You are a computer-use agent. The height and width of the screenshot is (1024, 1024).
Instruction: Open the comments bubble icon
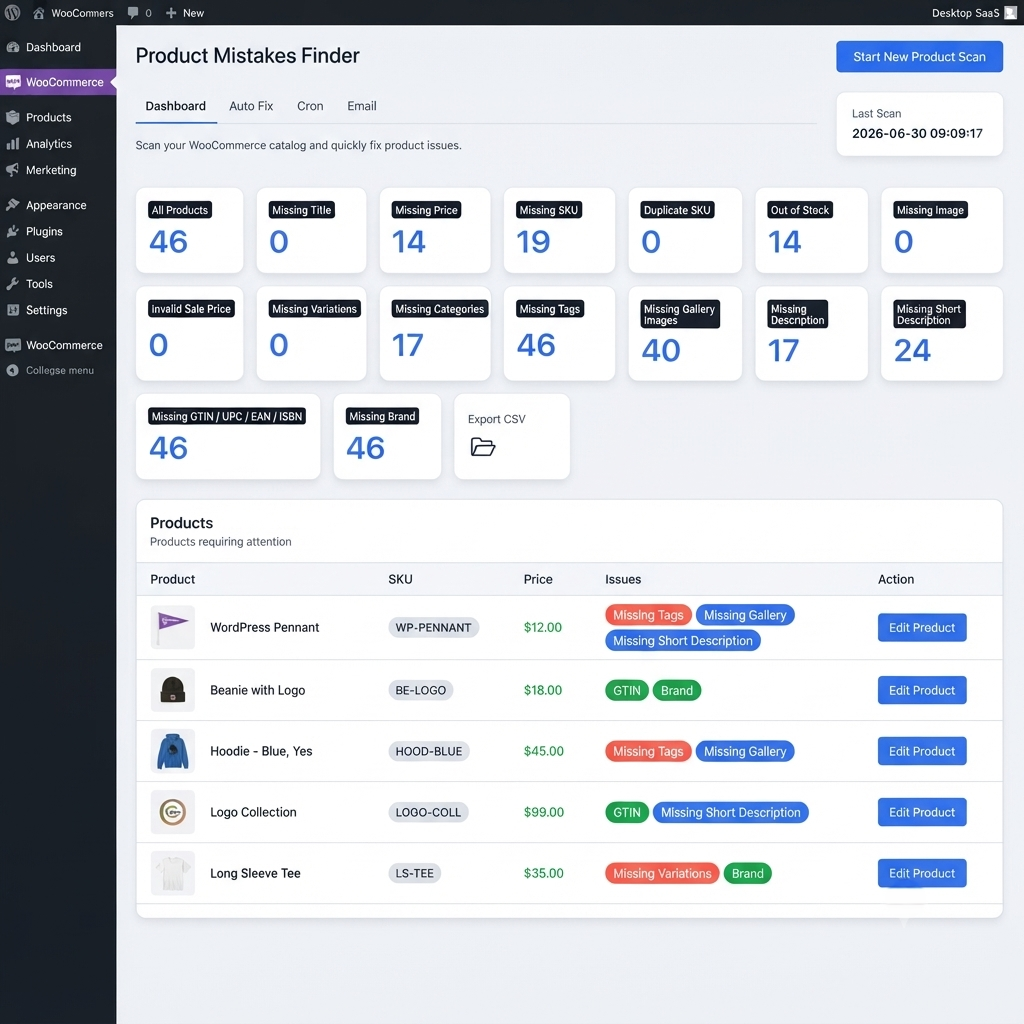133,12
